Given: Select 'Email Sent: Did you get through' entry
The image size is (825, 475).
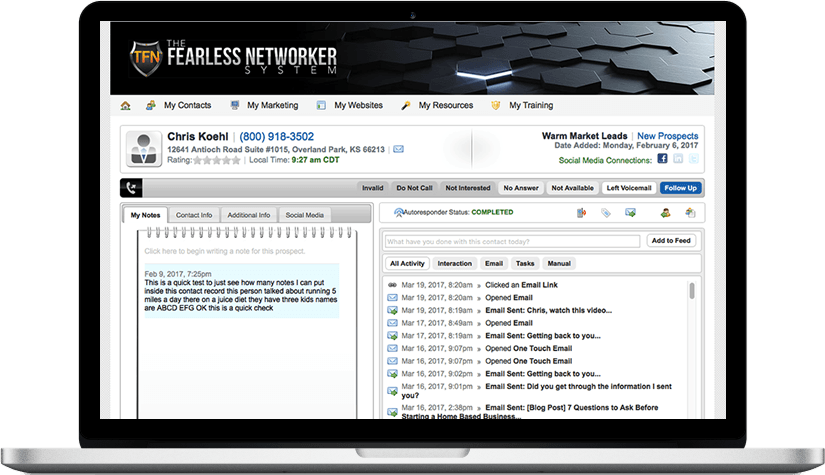Looking at the screenshot, I should 537,391.
